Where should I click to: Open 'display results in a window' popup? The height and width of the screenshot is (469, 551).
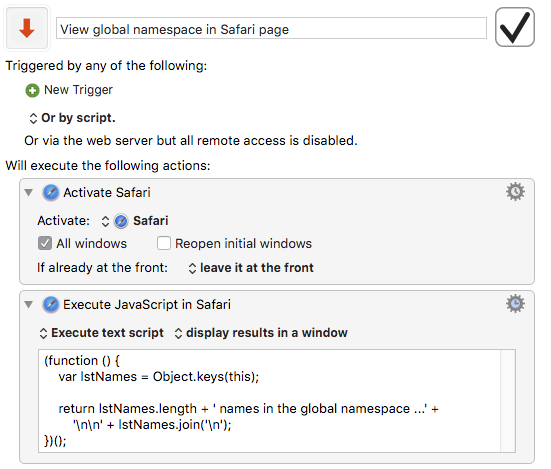click(x=261, y=333)
